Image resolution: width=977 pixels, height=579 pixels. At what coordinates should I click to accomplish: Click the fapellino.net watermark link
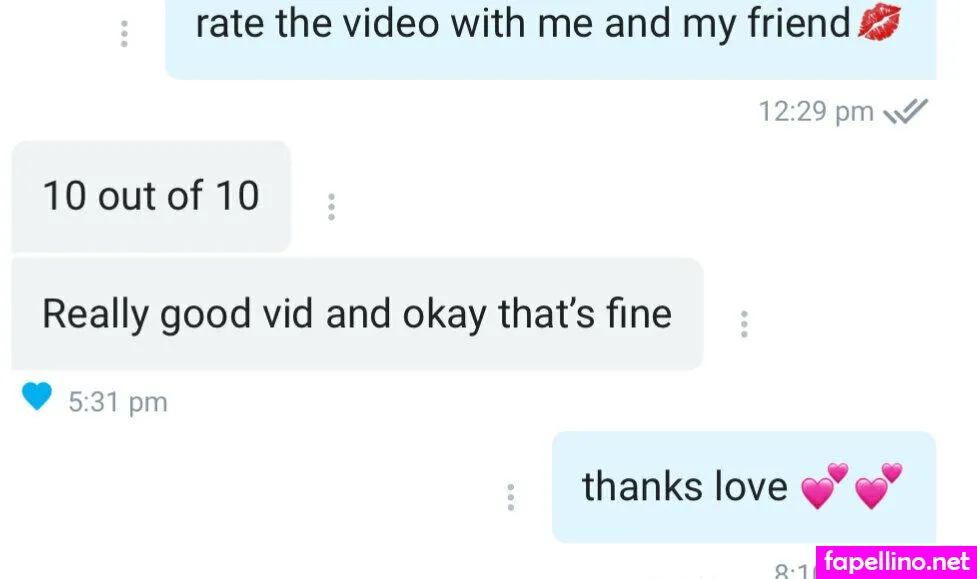897,562
